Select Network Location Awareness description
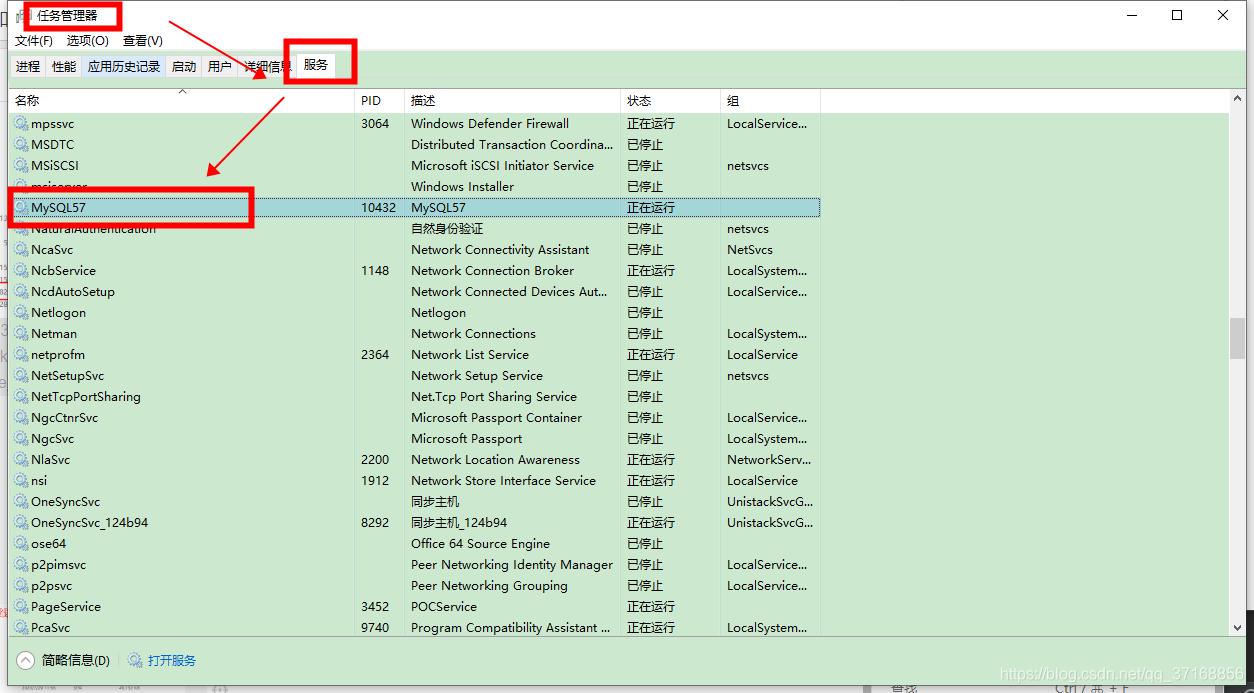 pos(495,460)
